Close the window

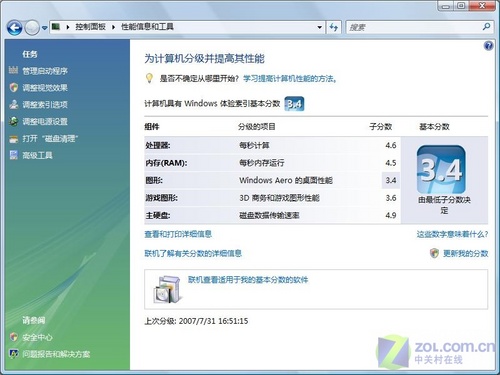pyautogui.click(x=482, y=6)
